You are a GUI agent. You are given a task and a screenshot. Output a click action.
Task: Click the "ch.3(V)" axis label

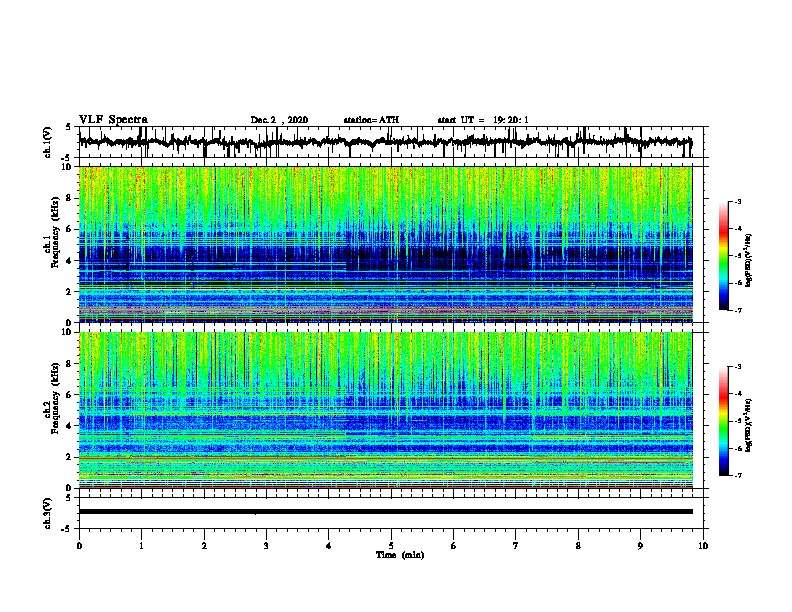[47, 513]
